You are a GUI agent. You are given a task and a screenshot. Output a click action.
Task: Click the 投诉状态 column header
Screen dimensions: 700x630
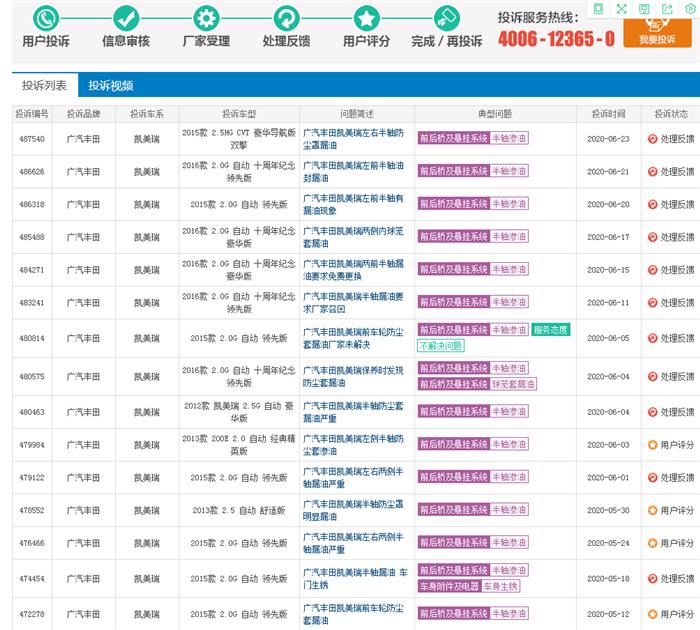point(671,114)
